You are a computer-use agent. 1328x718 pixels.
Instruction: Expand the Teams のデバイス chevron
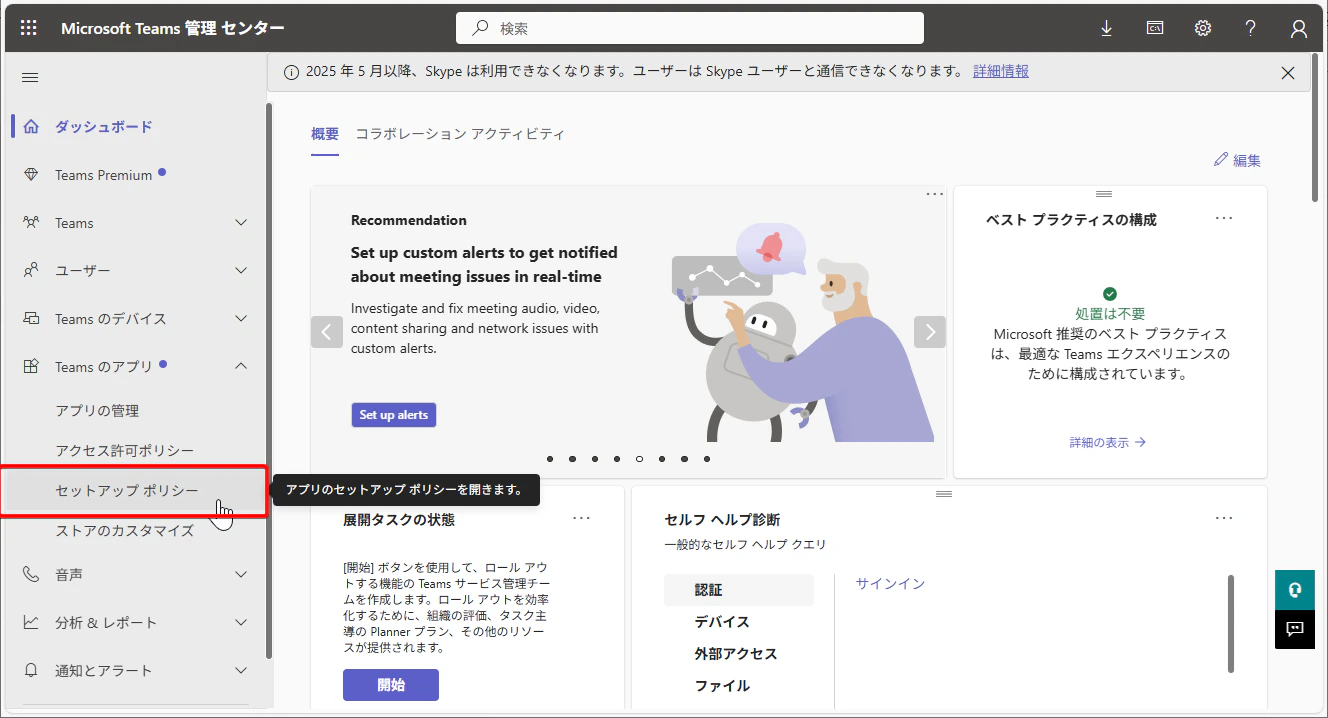pyautogui.click(x=241, y=318)
